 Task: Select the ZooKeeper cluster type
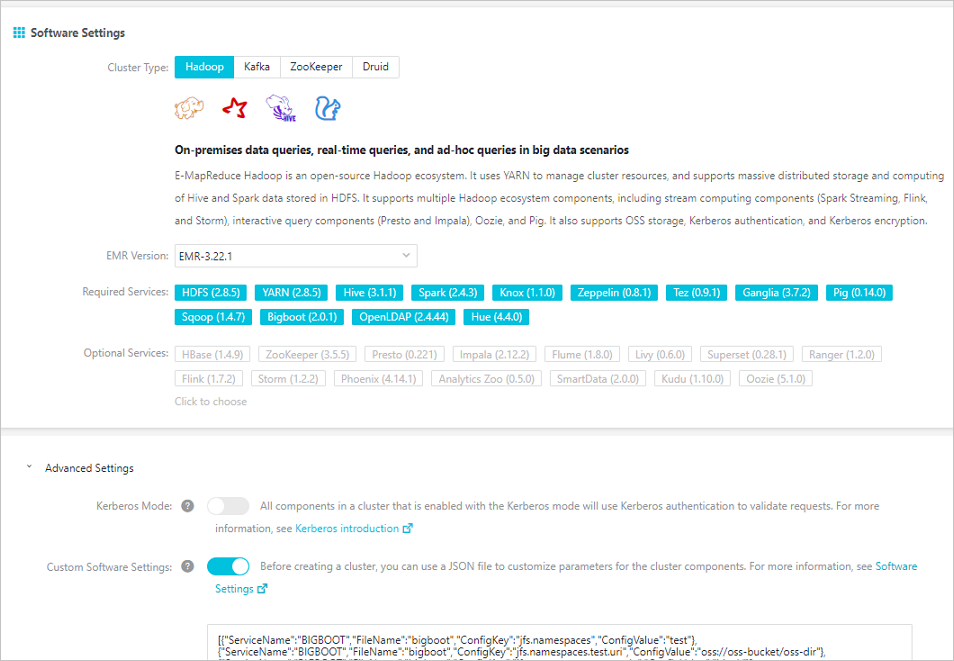[x=316, y=67]
